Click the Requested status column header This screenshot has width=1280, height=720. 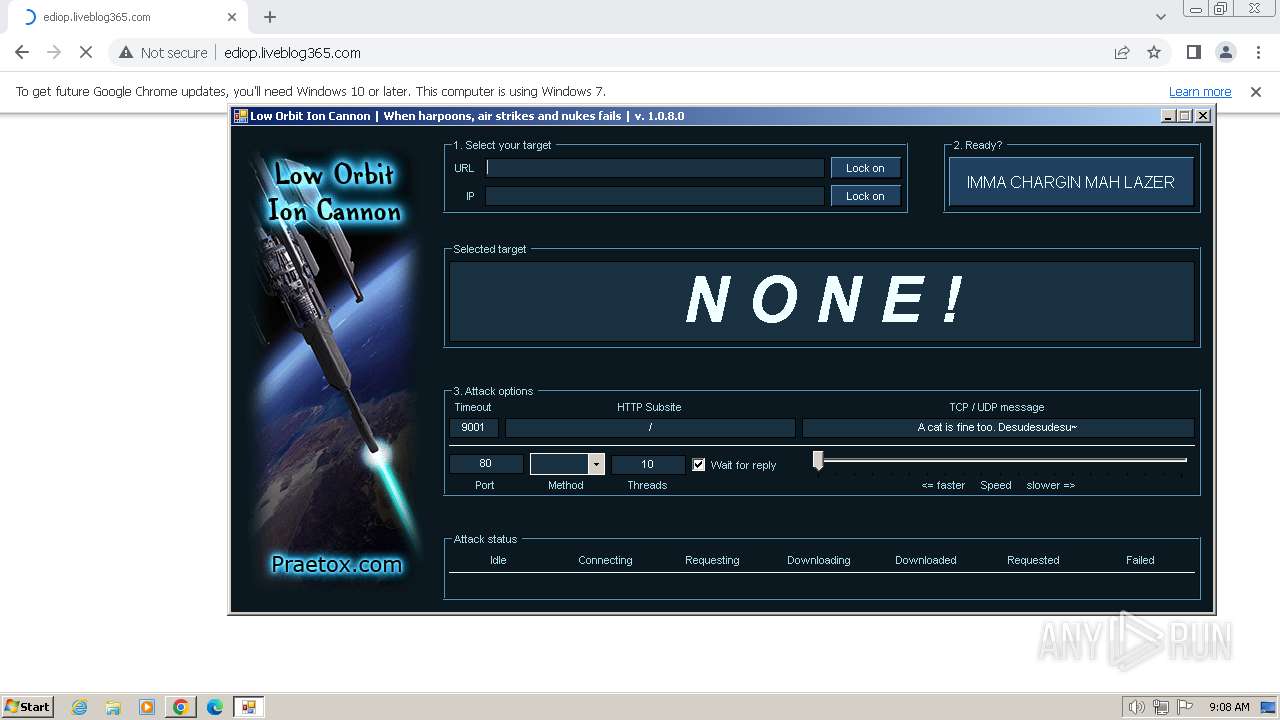(1033, 560)
